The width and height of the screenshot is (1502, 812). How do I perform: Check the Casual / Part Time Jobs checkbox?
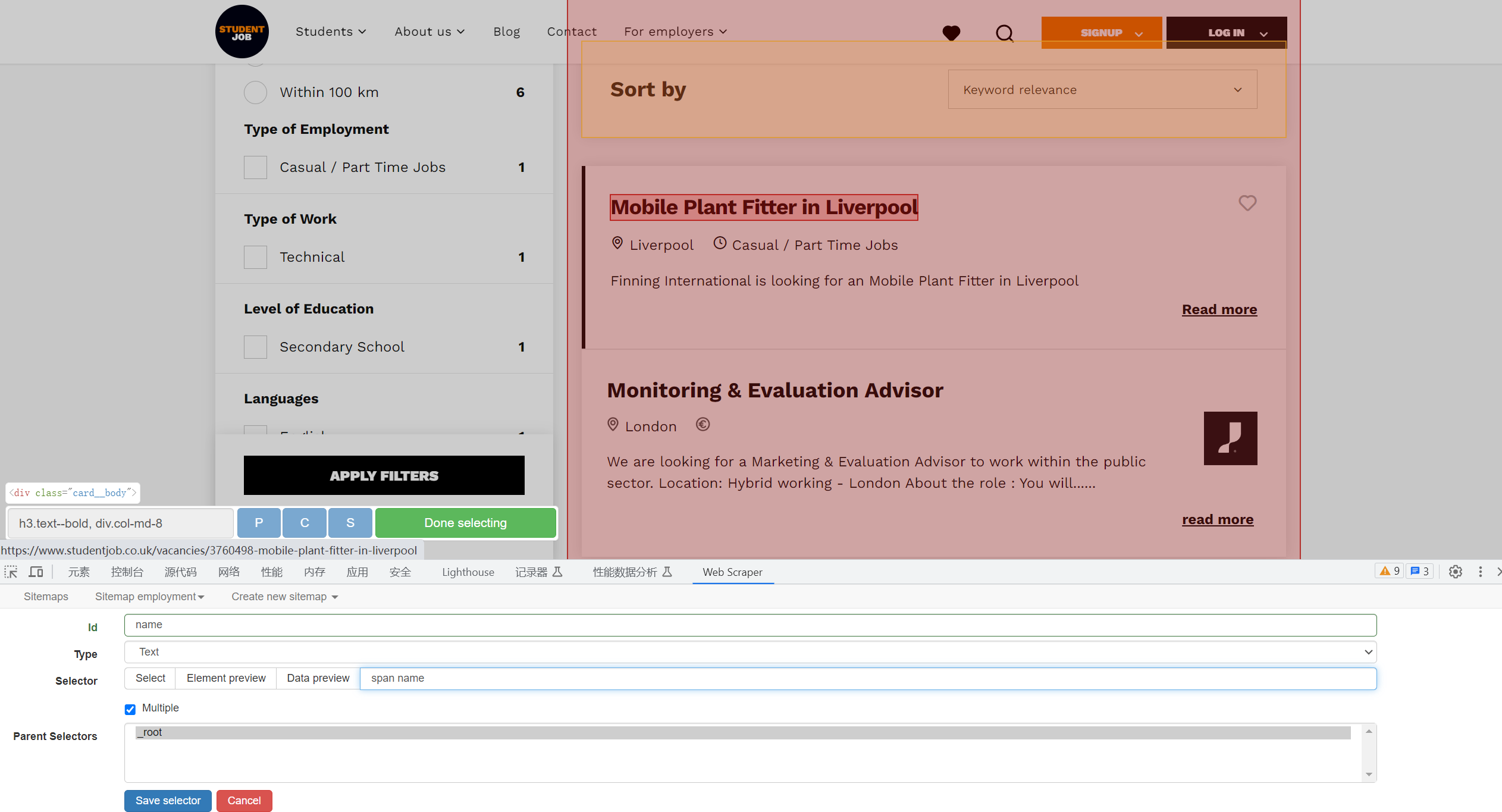click(255, 167)
